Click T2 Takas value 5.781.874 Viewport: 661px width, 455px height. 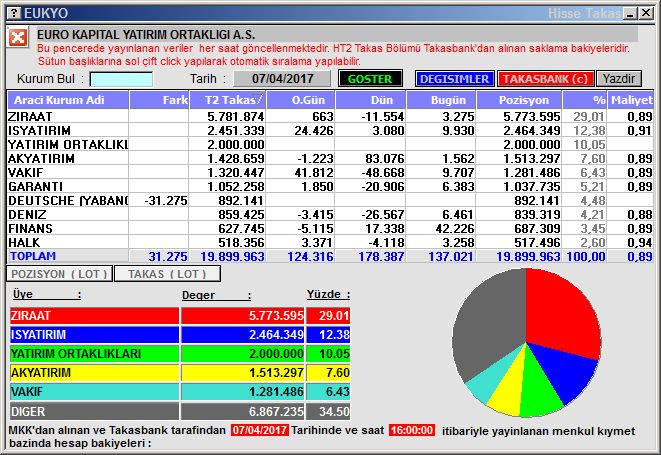coord(236,116)
